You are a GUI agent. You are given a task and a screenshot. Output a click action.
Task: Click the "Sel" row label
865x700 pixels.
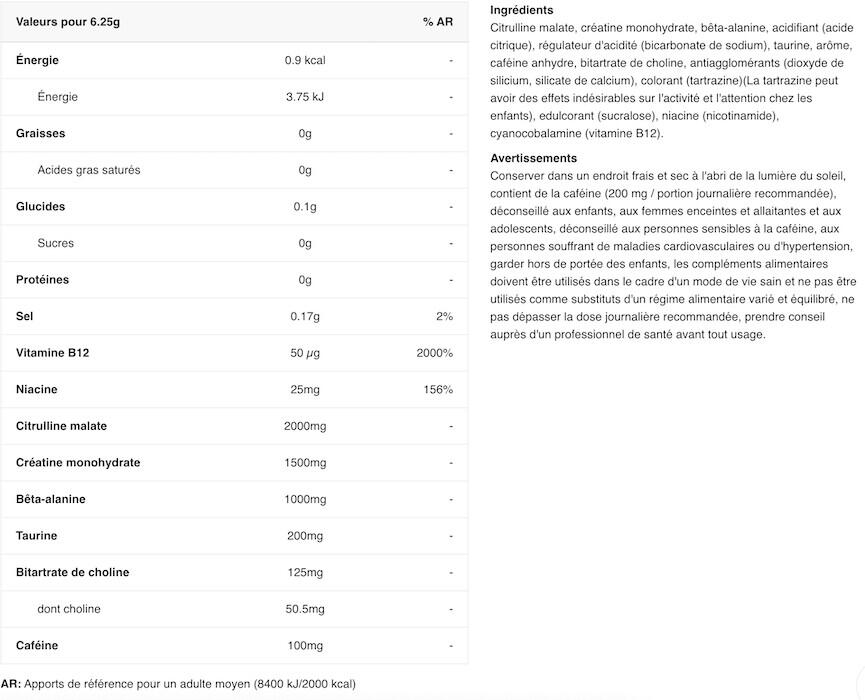click(x=25, y=316)
